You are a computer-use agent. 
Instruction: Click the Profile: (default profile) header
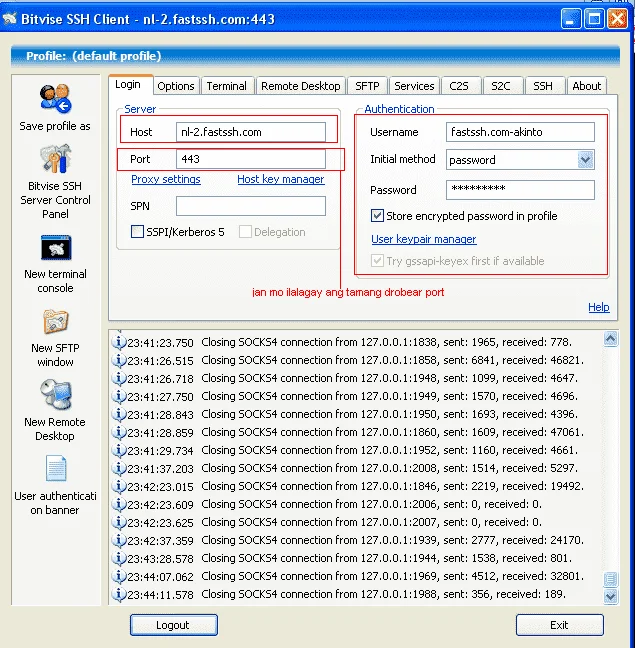coord(315,56)
